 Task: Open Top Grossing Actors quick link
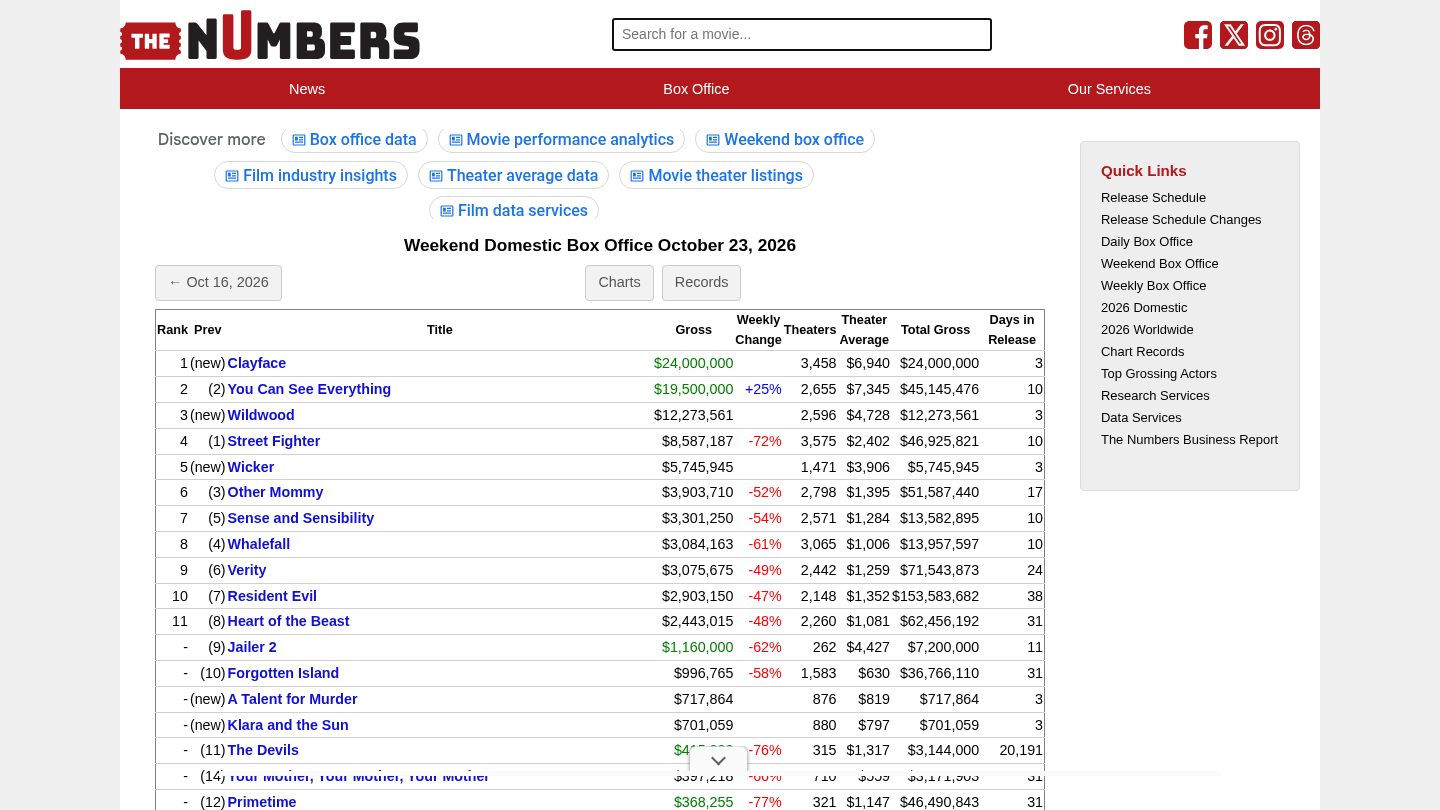pyautogui.click(x=1159, y=374)
